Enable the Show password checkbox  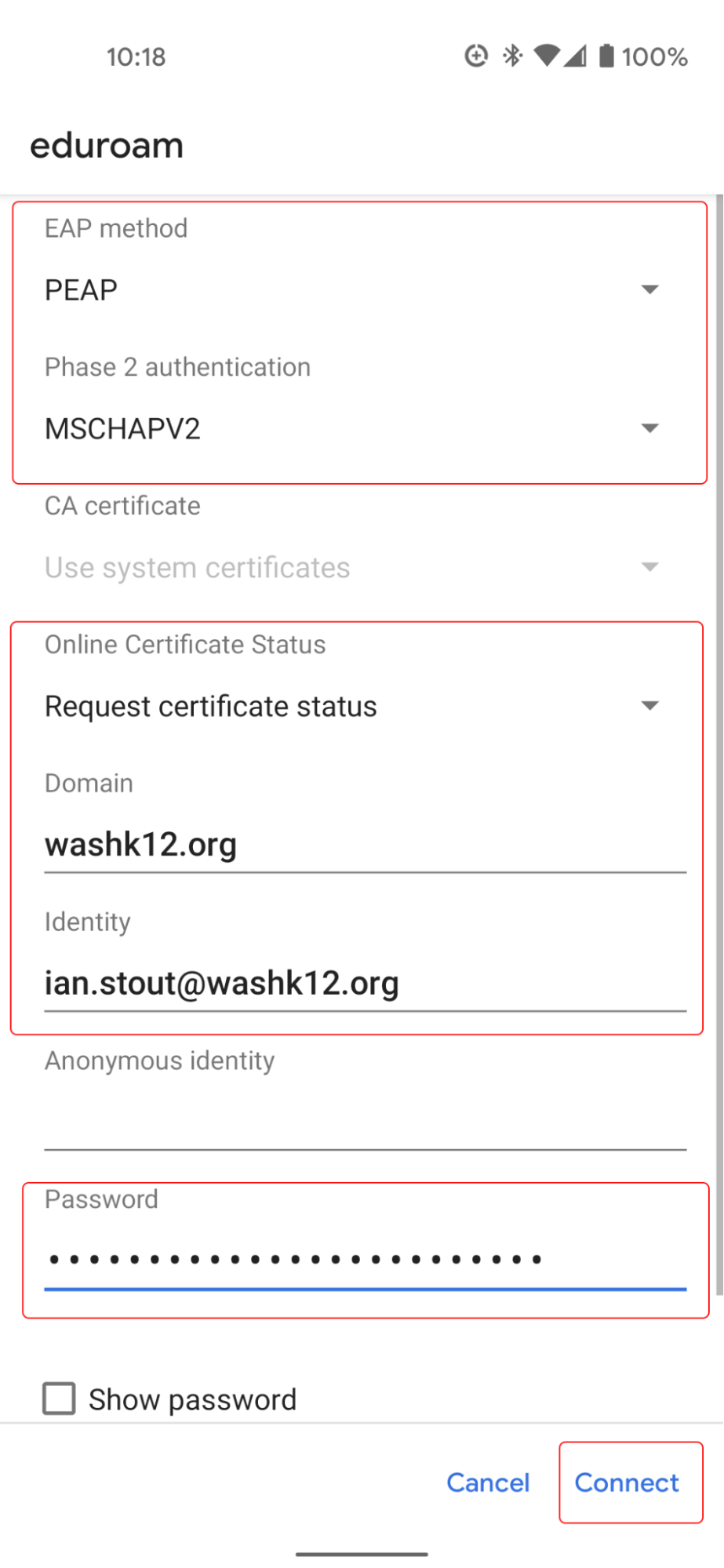[x=59, y=1399]
